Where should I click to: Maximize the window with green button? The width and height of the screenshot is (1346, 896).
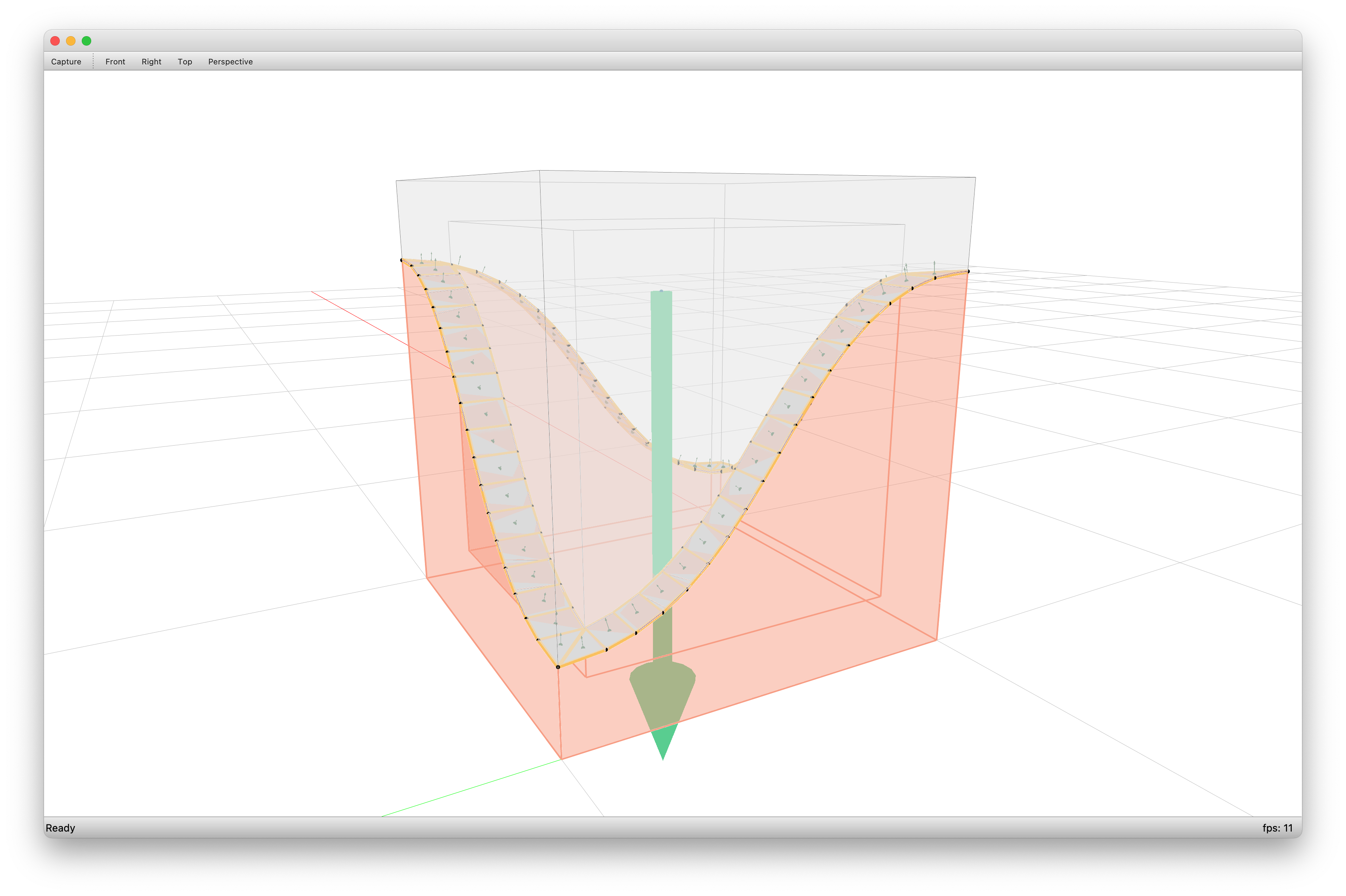click(86, 40)
